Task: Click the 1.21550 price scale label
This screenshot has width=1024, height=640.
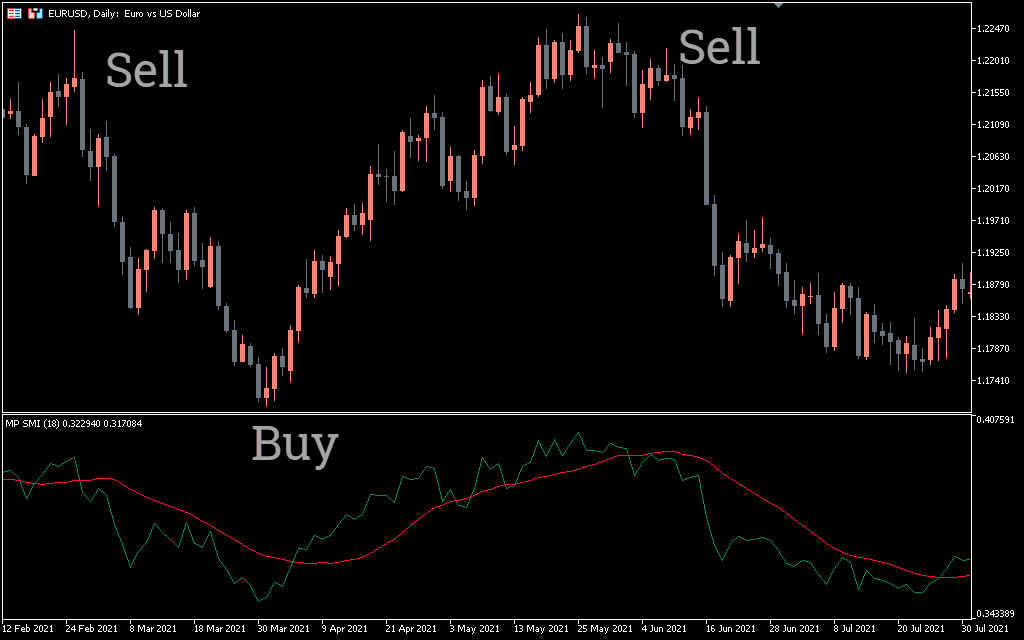Action: click(993, 93)
